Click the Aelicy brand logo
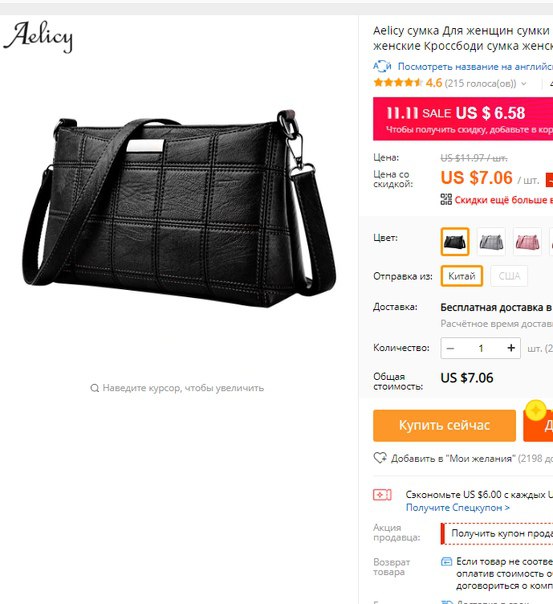The width and height of the screenshot is (553, 604). tap(38, 36)
